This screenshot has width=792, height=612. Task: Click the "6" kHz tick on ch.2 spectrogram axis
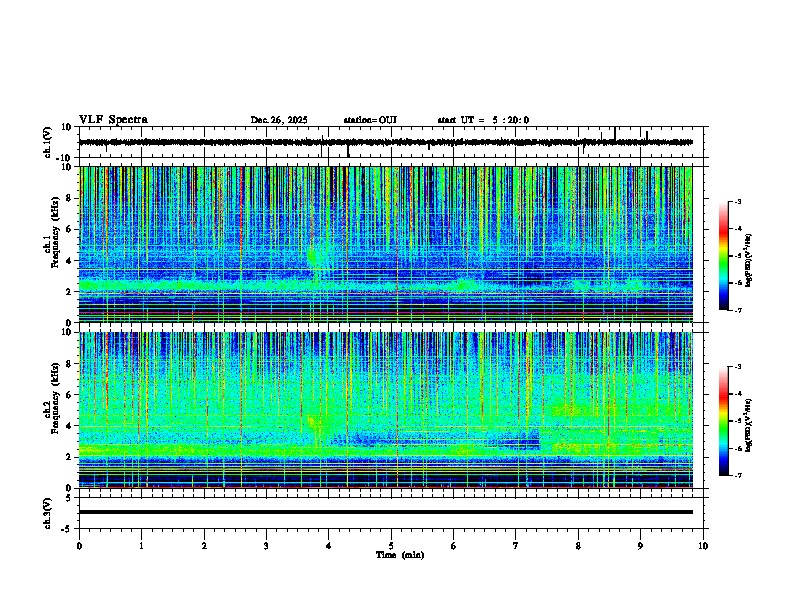(x=70, y=394)
